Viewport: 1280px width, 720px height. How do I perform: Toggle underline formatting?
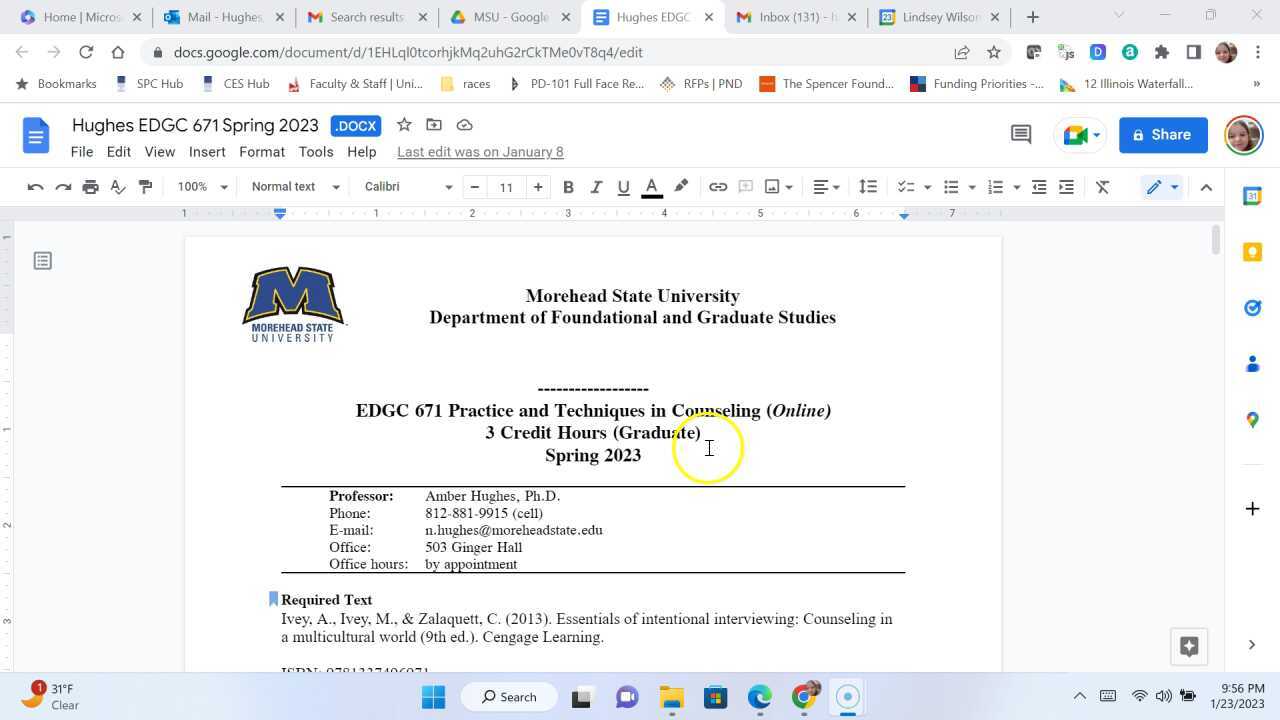tap(624, 187)
